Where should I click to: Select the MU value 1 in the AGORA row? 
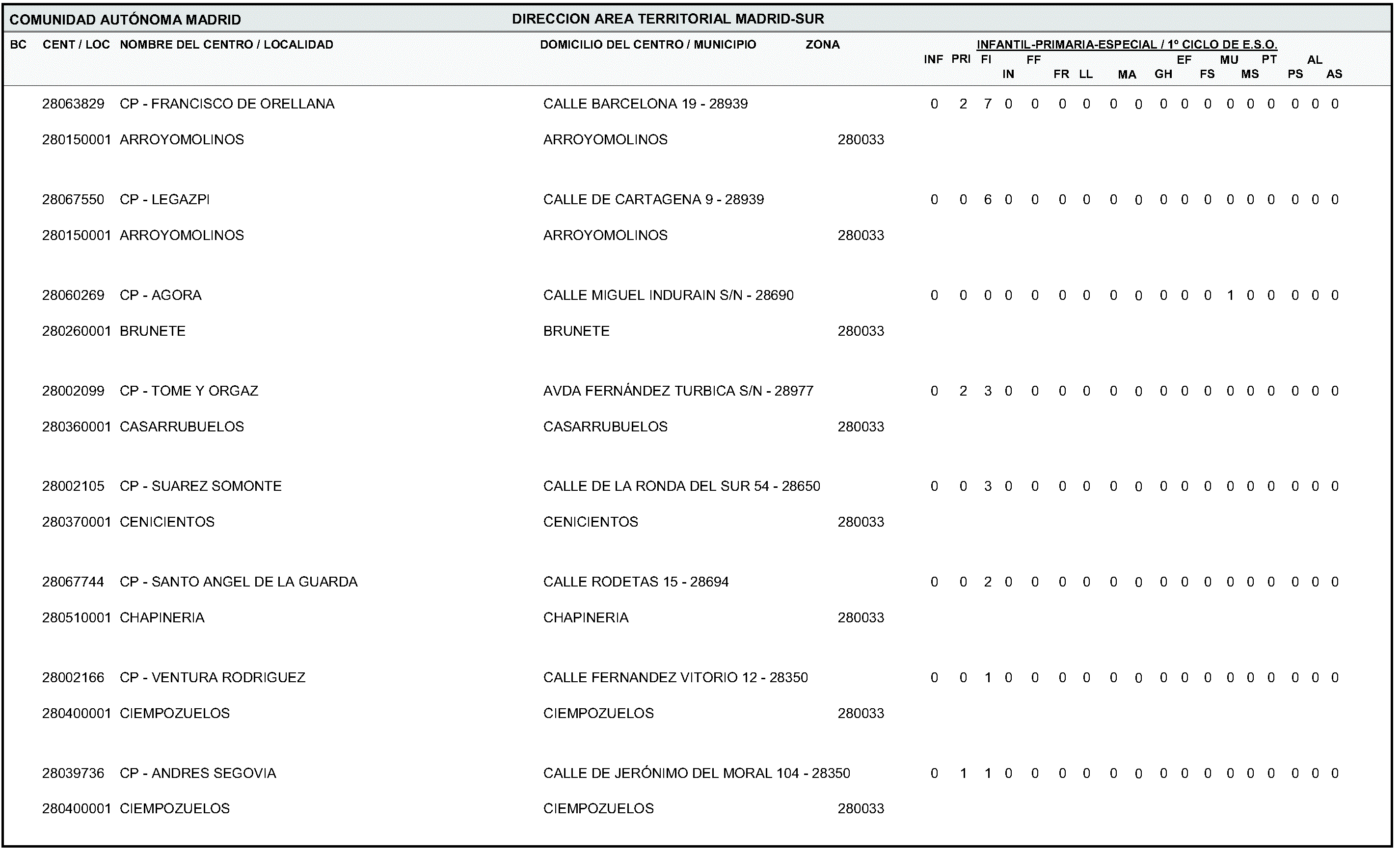pos(1230,295)
